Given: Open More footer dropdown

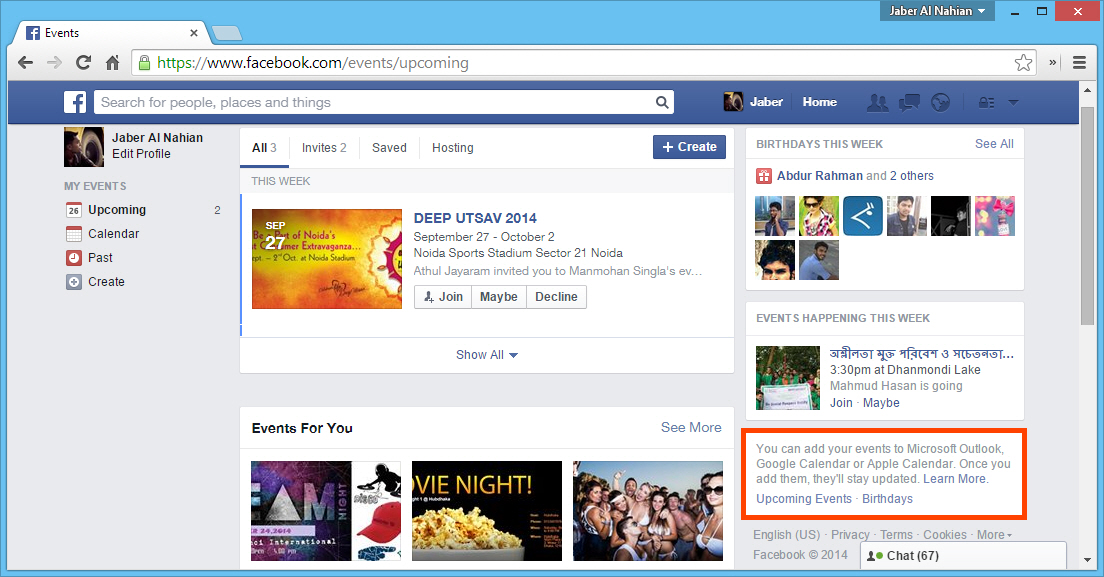Looking at the screenshot, I should 994,535.
